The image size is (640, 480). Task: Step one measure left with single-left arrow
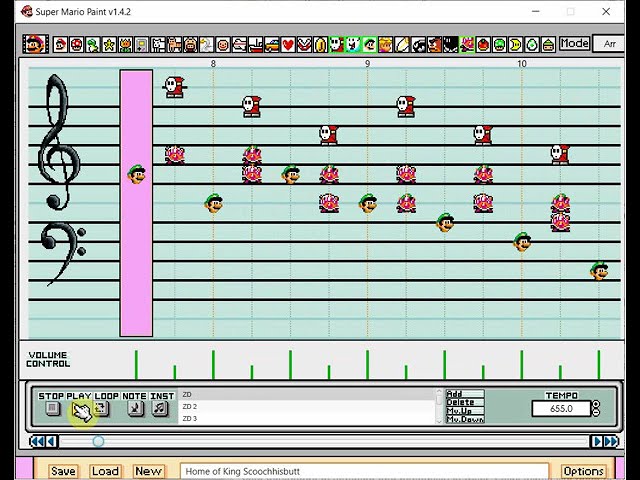tap(51, 442)
